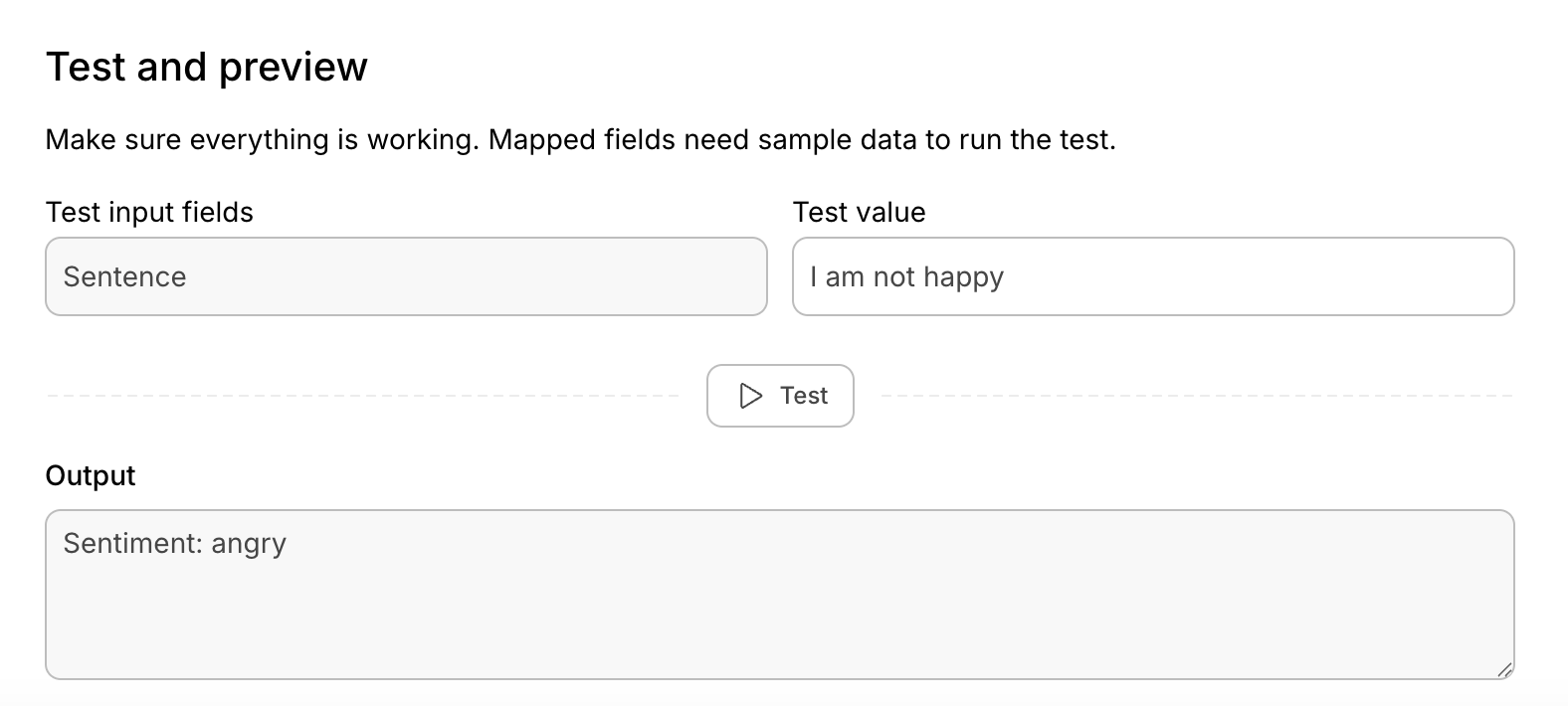The width and height of the screenshot is (1568, 706).
Task: Click the dashed divider left of Test
Action: click(x=362, y=396)
